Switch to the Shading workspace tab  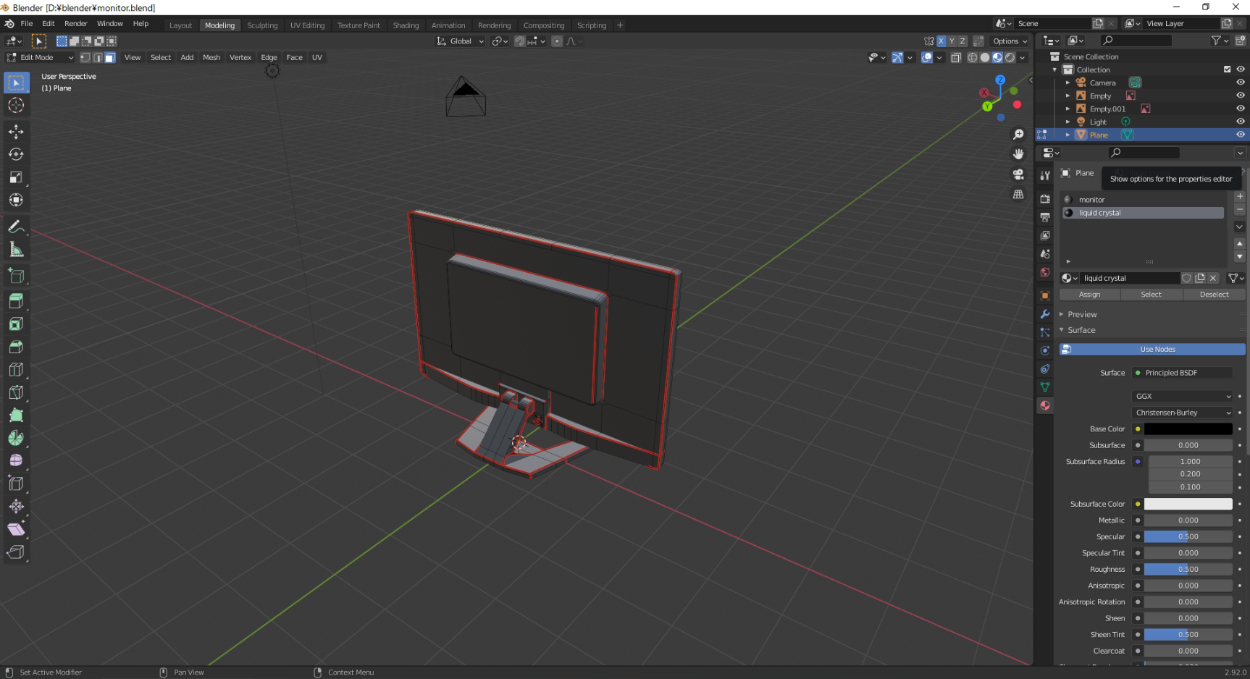tap(406, 25)
